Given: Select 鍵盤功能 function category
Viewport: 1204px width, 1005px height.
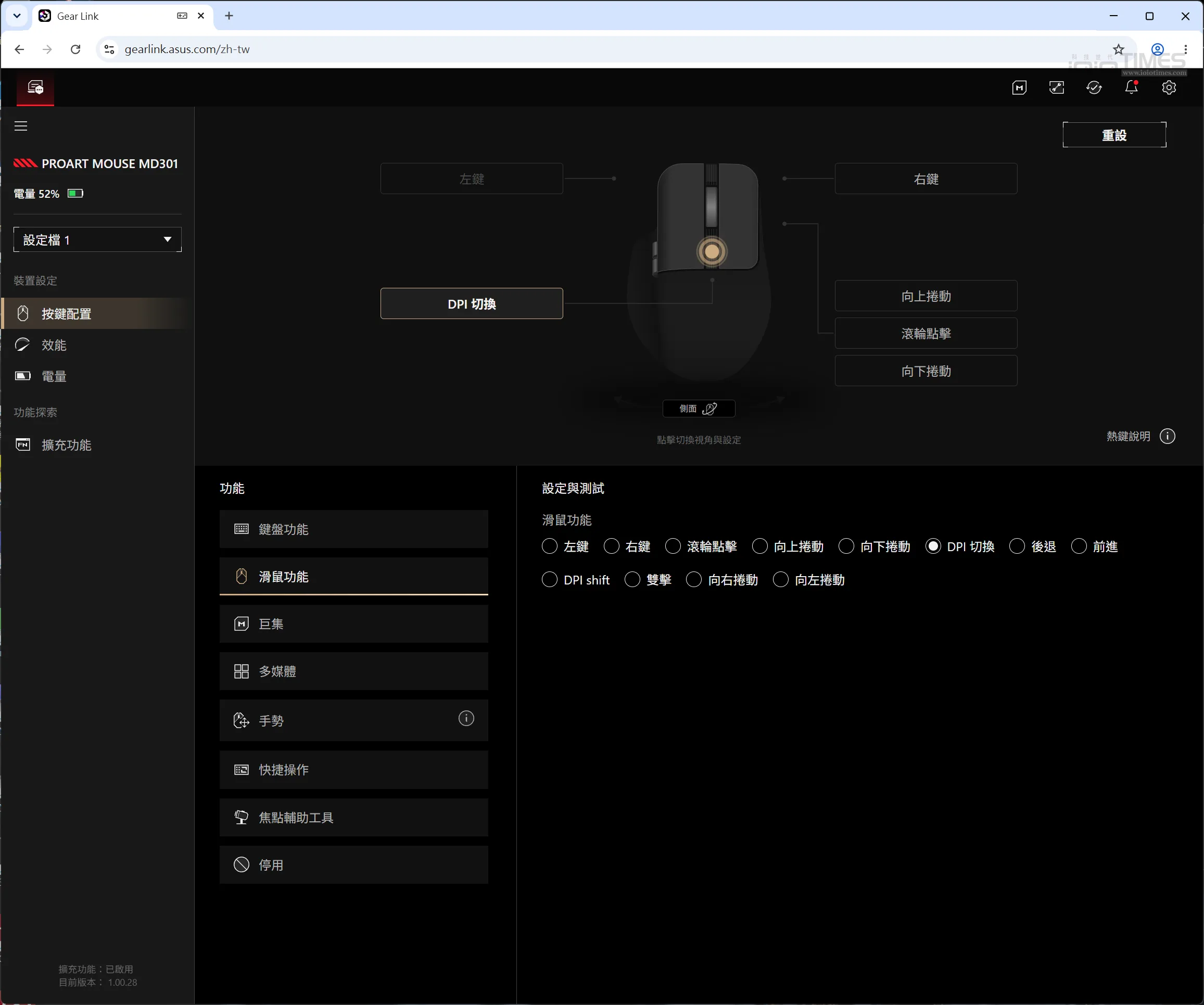Looking at the screenshot, I should [354, 529].
